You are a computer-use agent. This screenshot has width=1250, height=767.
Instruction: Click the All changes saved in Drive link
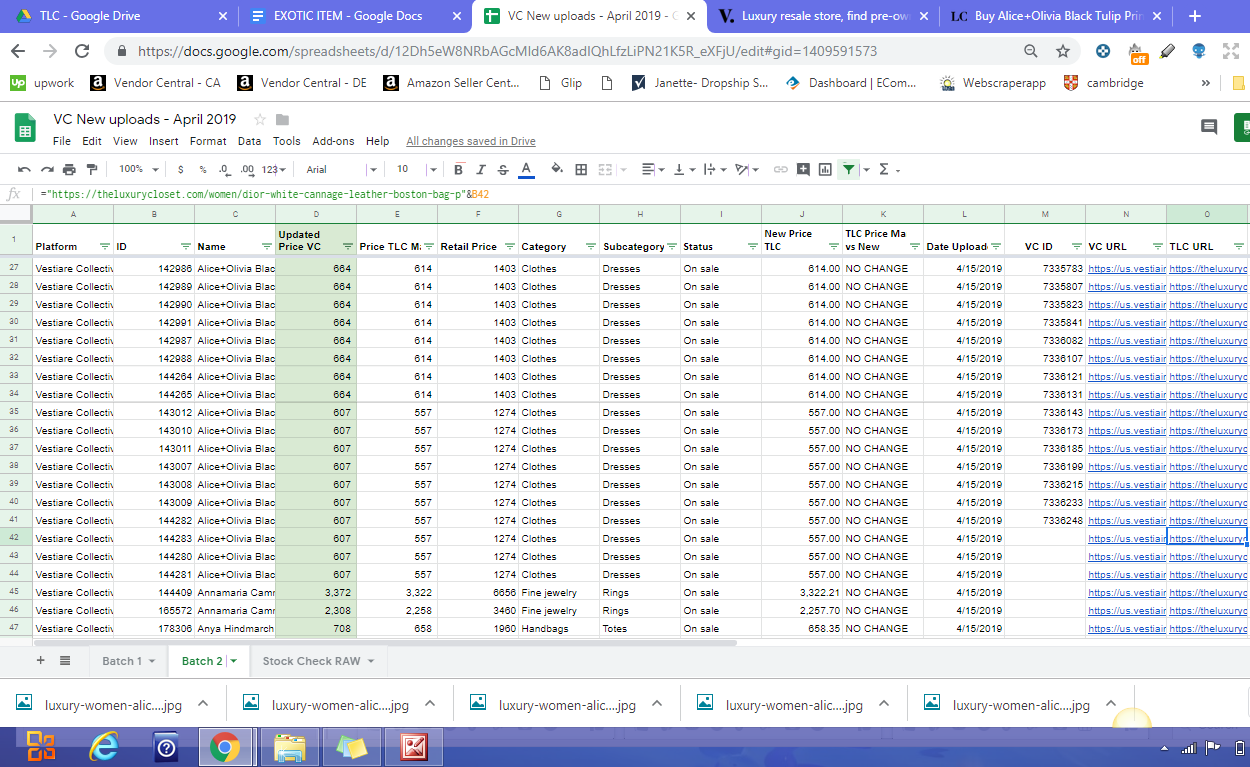click(x=470, y=141)
